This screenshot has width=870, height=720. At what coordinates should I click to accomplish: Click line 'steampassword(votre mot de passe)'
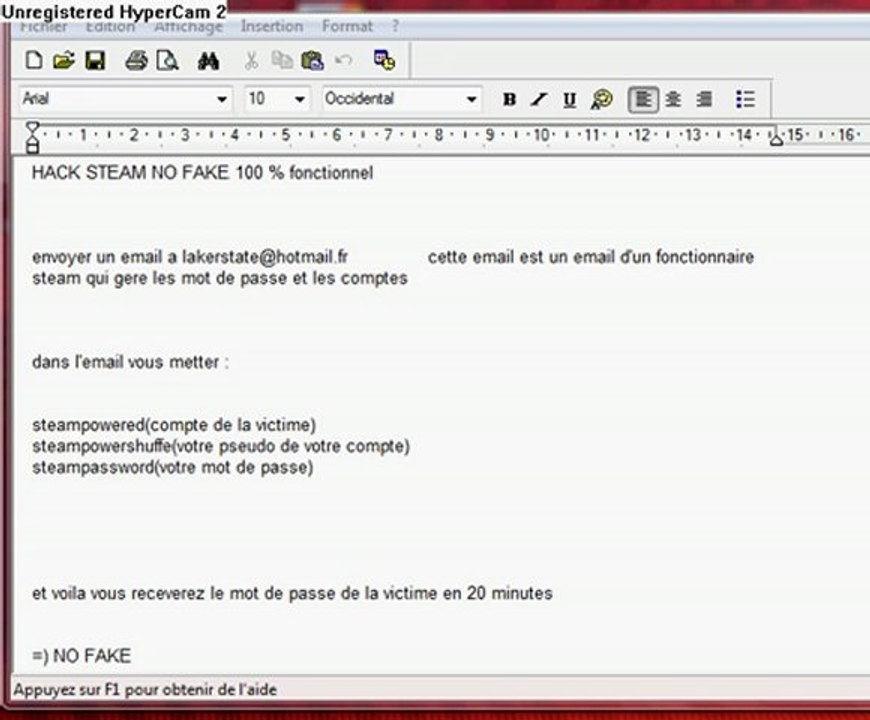pyautogui.click(x=173, y=468)
